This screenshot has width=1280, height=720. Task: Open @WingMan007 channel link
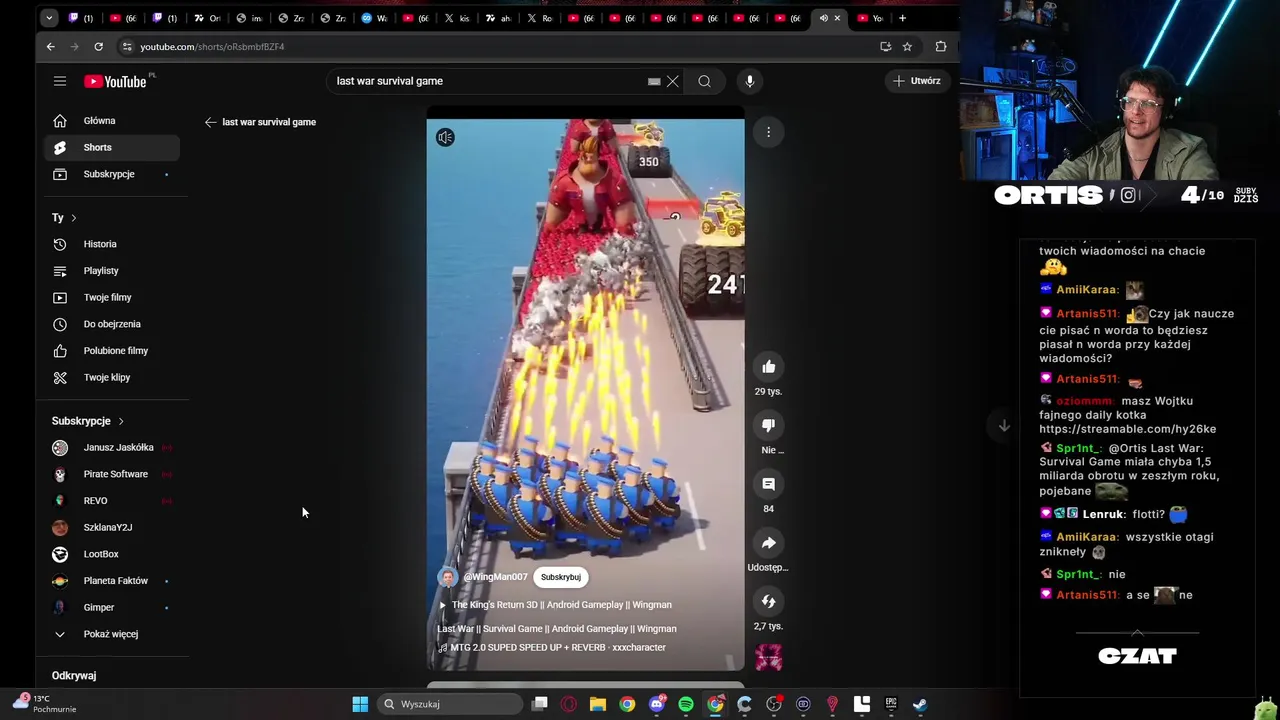[495, 577]
